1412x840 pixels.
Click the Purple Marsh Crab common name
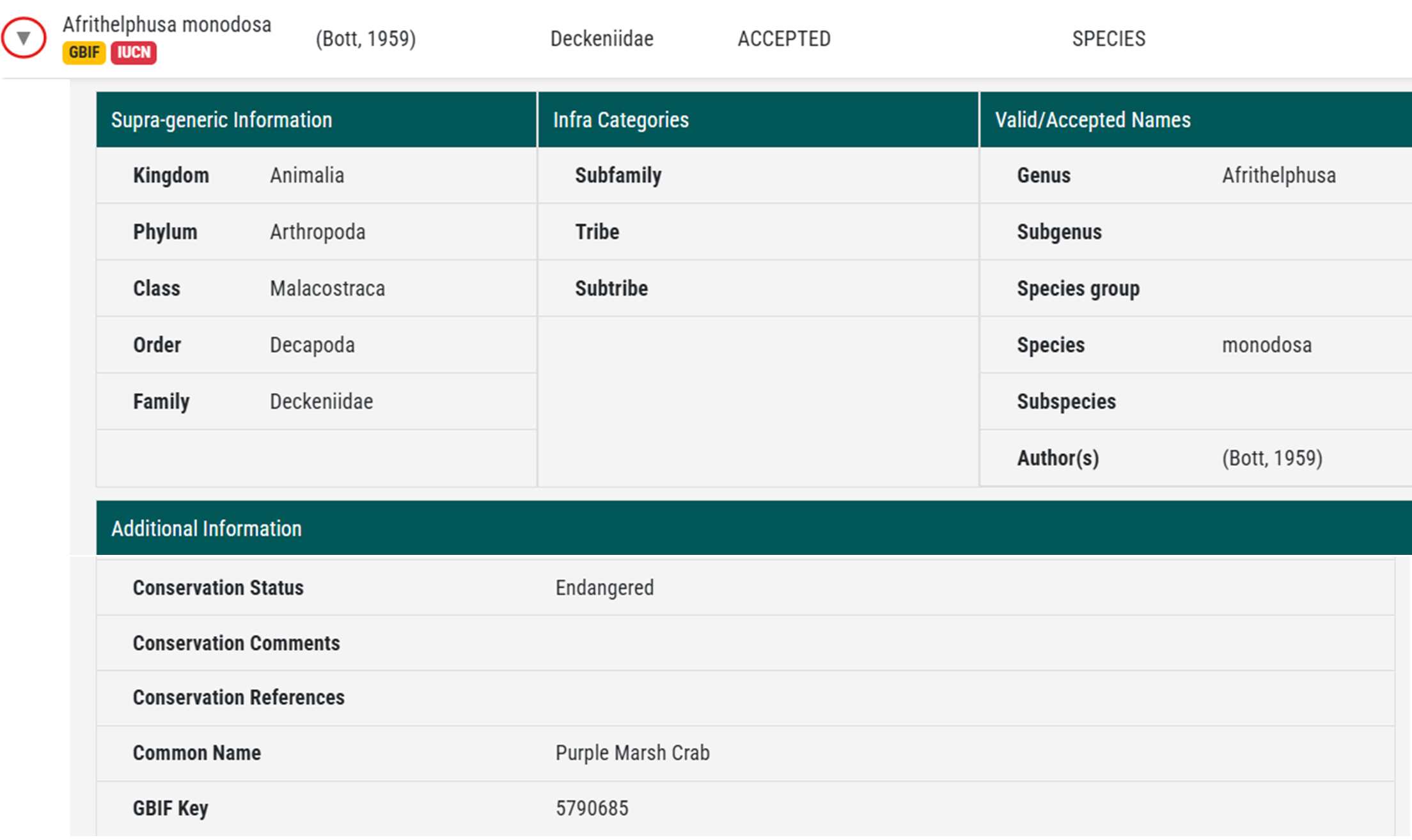(632, 752)
